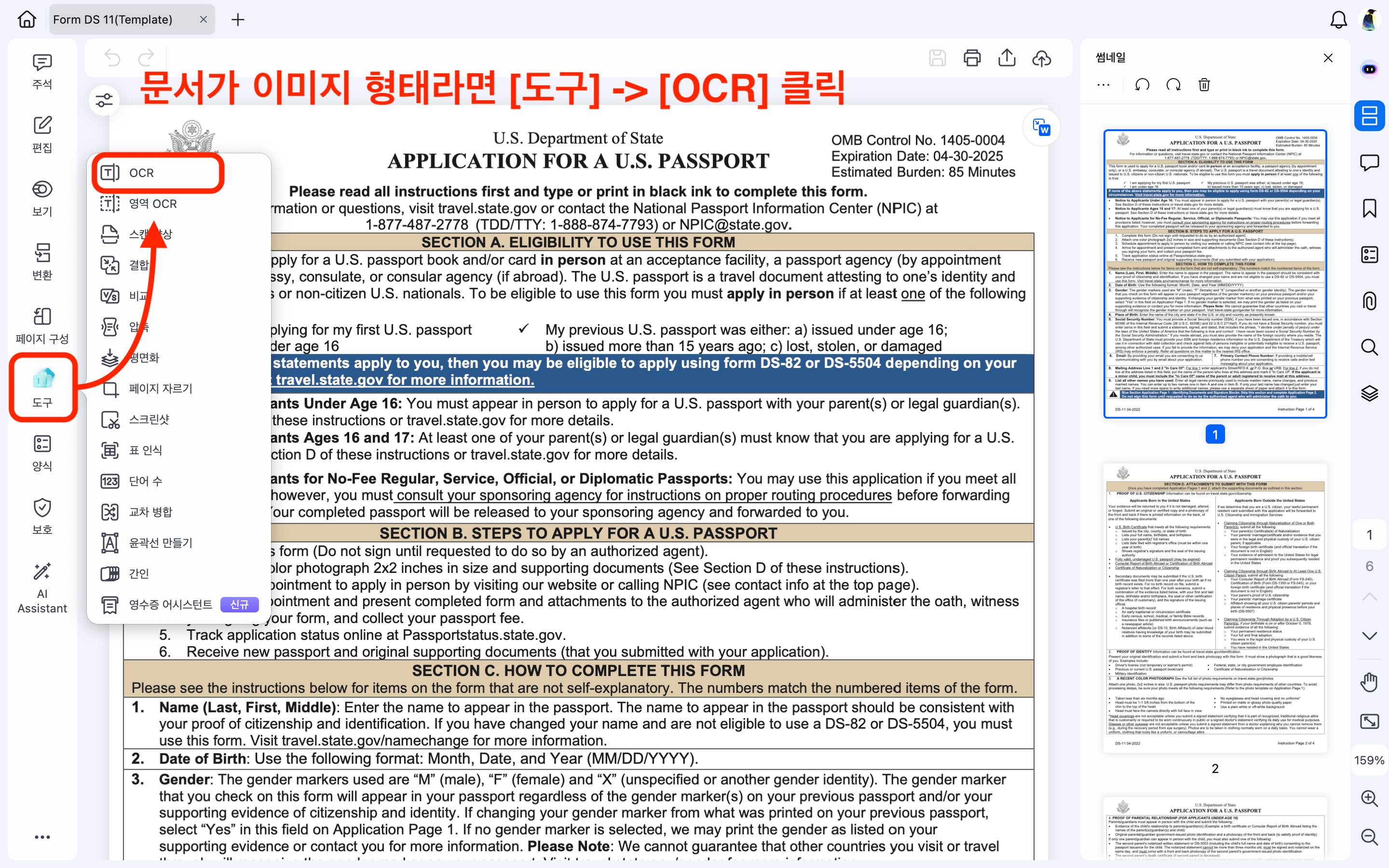Select page 2 thumbnail
The height and width of the screenshot is (868, 1389).
click(x=1214, y=608)
